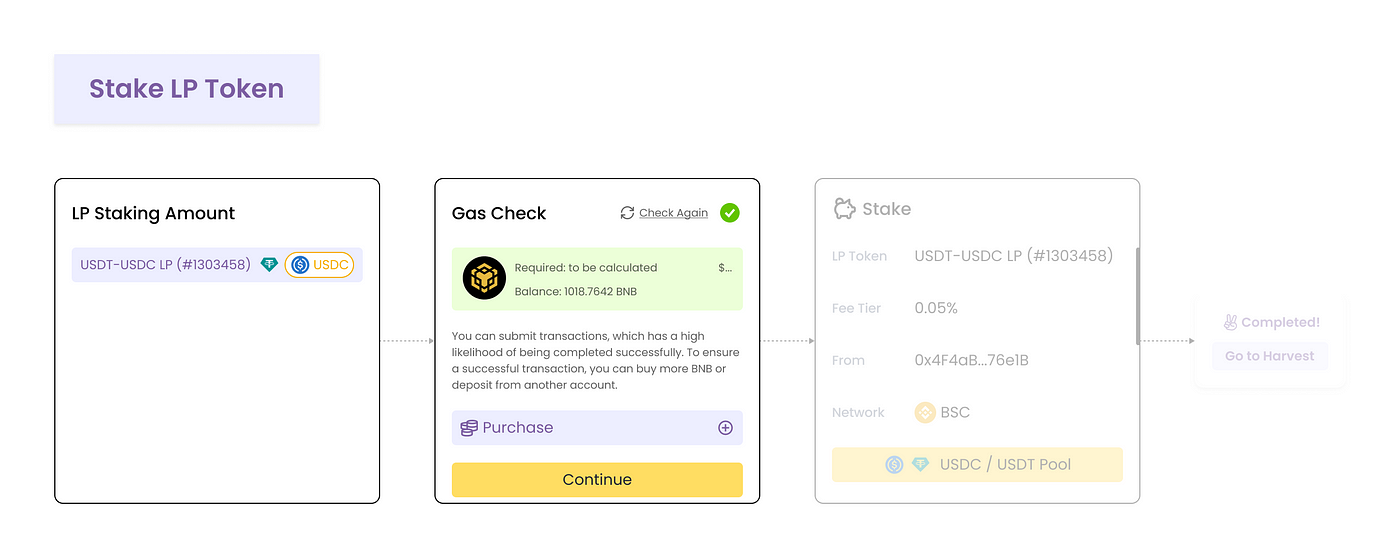Click the BSC network logo icon
The image size is (1400, 558).
[x=925, y=412]
